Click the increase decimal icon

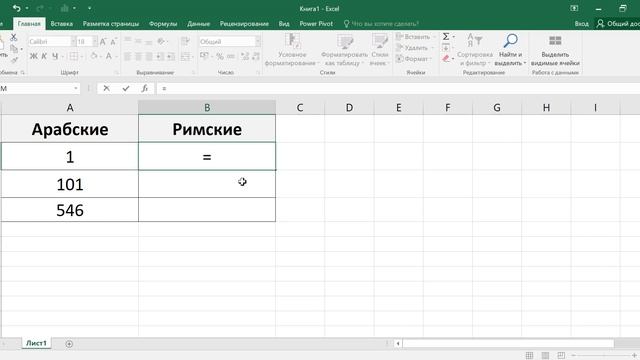245,56
